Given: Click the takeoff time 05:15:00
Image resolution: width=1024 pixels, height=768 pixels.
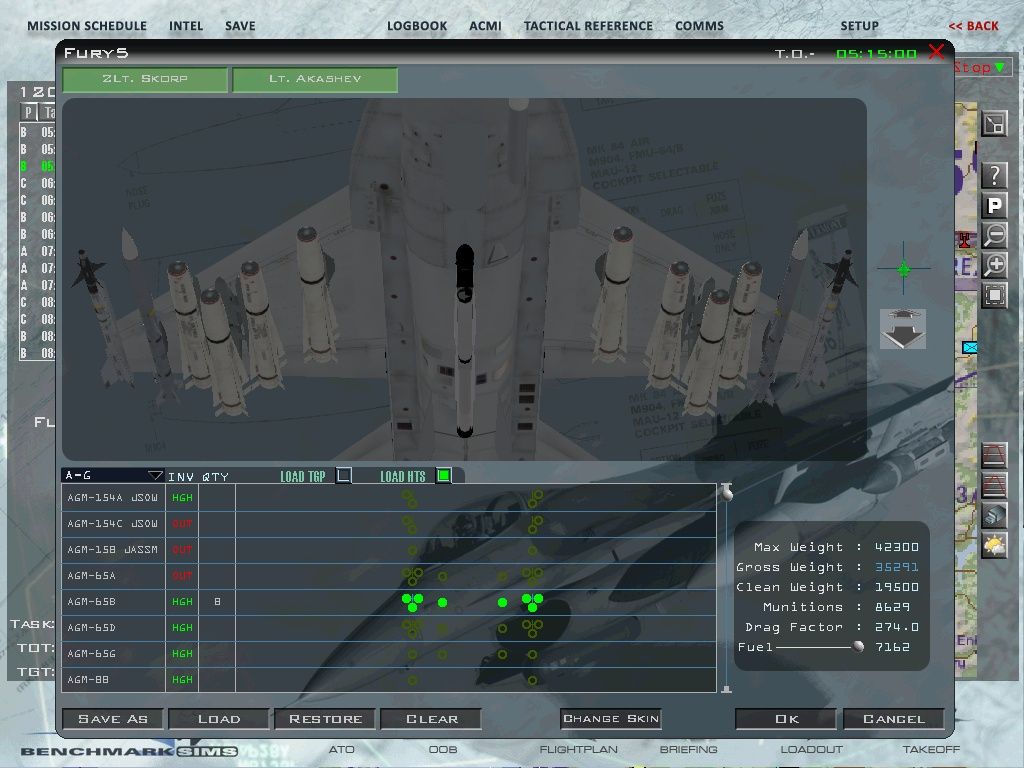Looking at the screenshot, I should tap(876, 54).
